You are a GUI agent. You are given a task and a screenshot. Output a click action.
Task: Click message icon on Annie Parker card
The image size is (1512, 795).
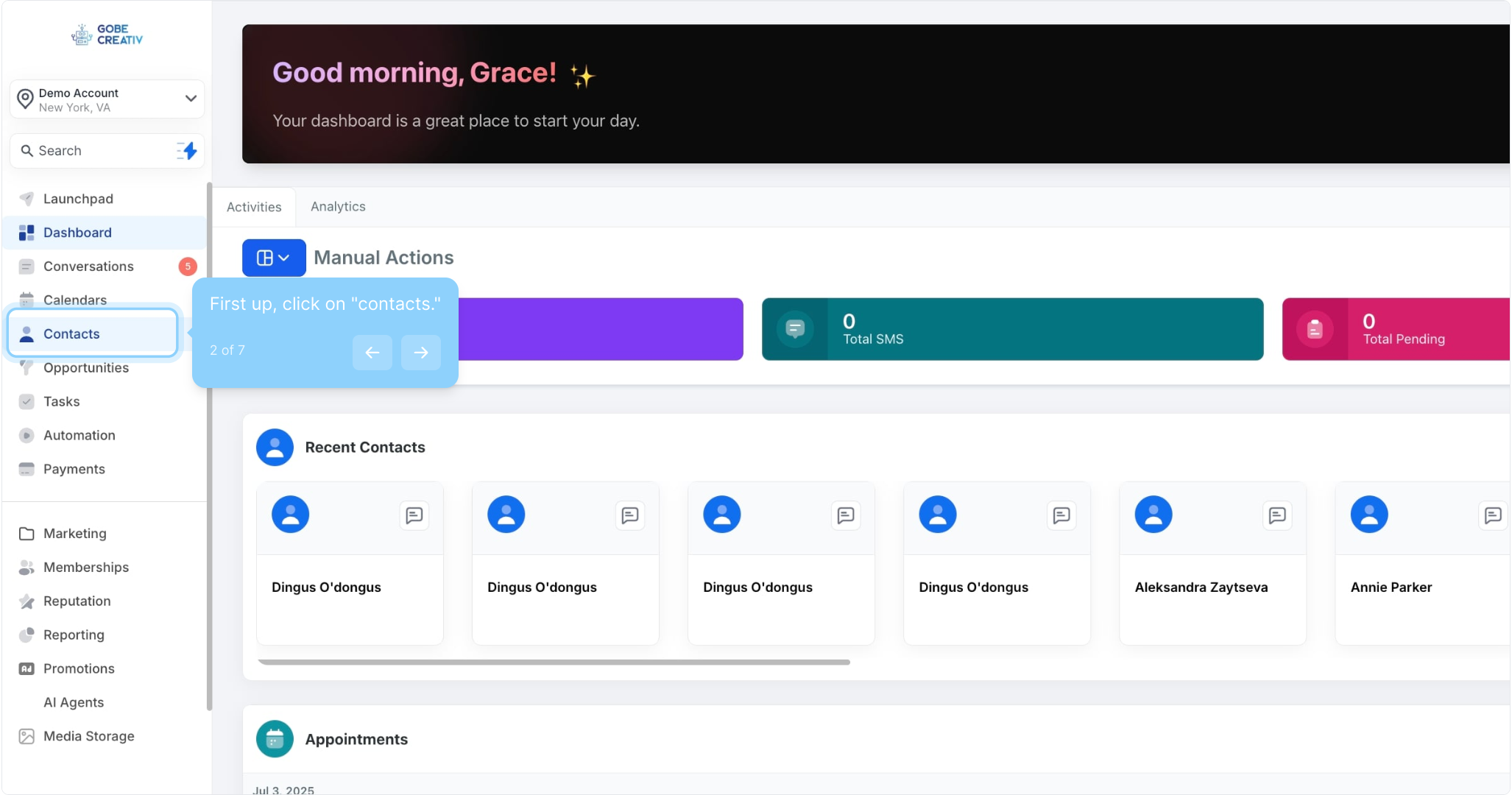tap(1492, 515)
